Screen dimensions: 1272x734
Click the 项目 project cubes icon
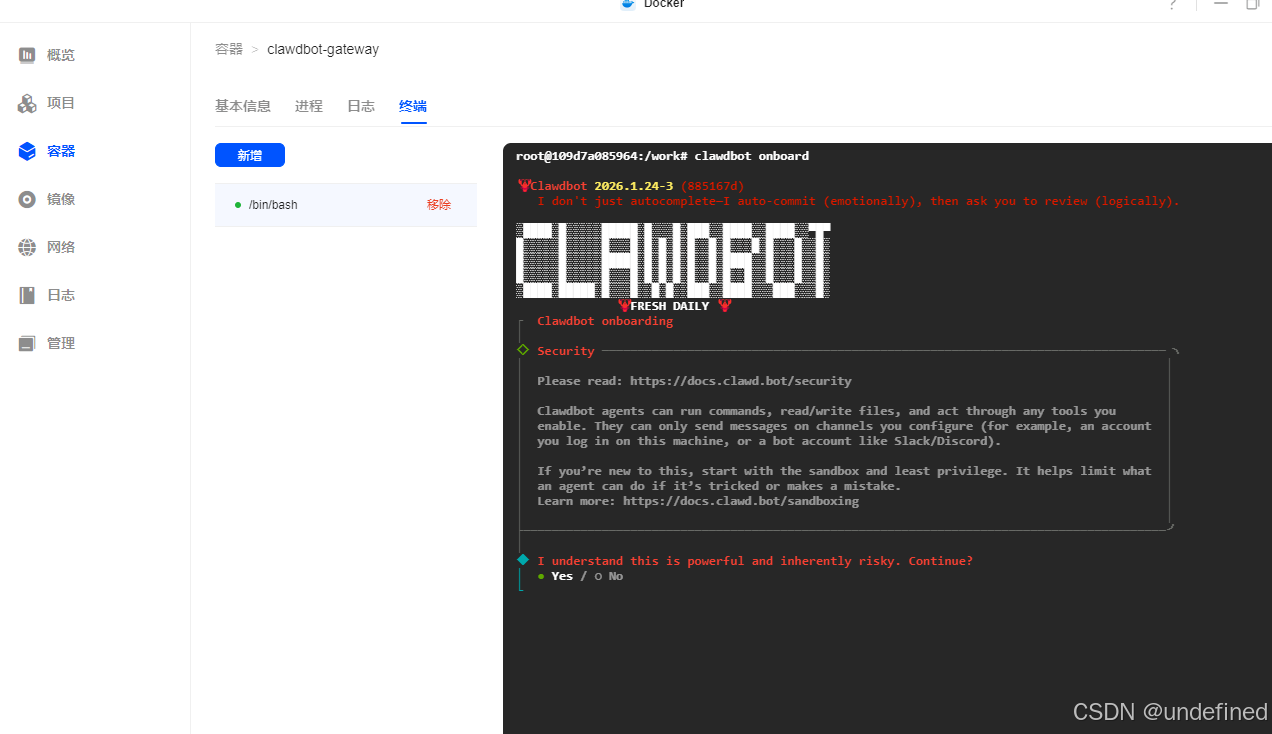tap(27, 103)
